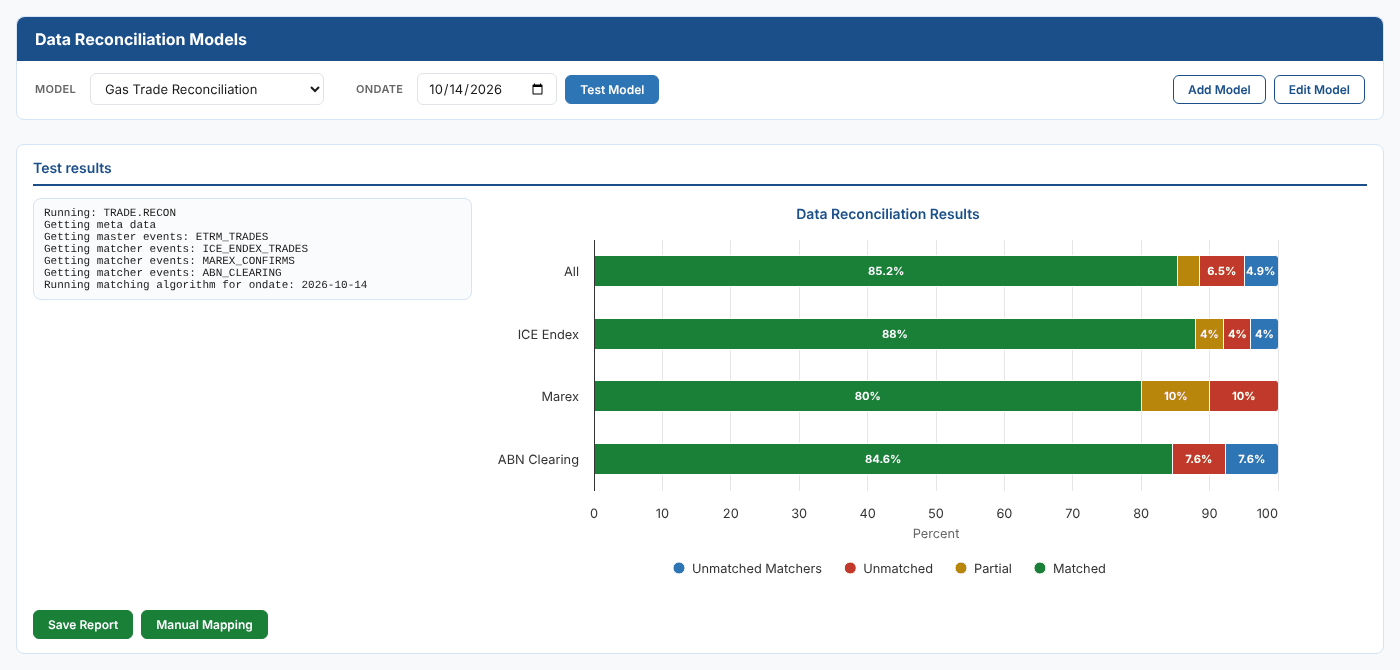This screenshot has height=670, width=1400.
Task: Run the Test Model button
Action: tap(612, 89)
